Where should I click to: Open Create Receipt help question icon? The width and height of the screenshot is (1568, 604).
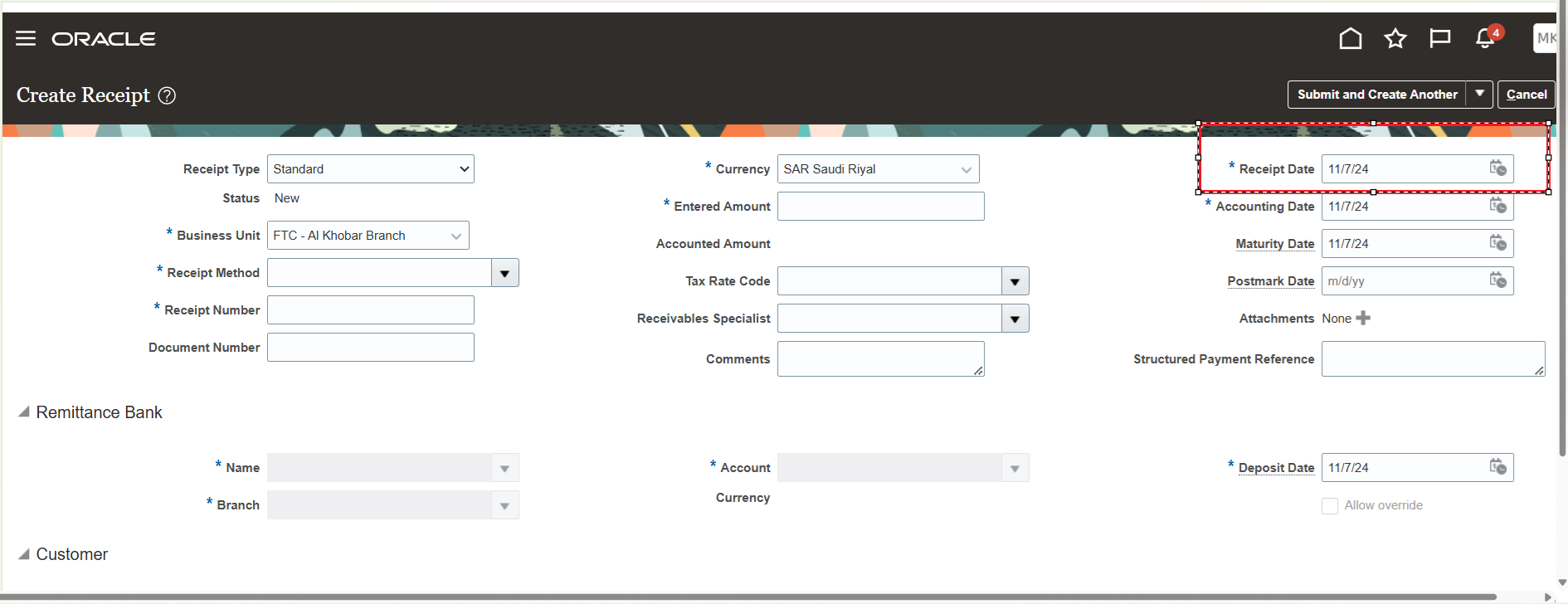pyautogui.click(x=167, y=95)
